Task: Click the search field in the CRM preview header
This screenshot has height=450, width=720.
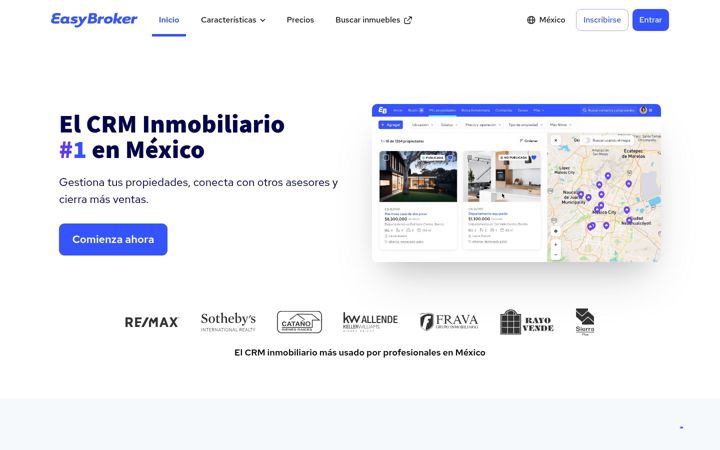Action: (608, 110)
